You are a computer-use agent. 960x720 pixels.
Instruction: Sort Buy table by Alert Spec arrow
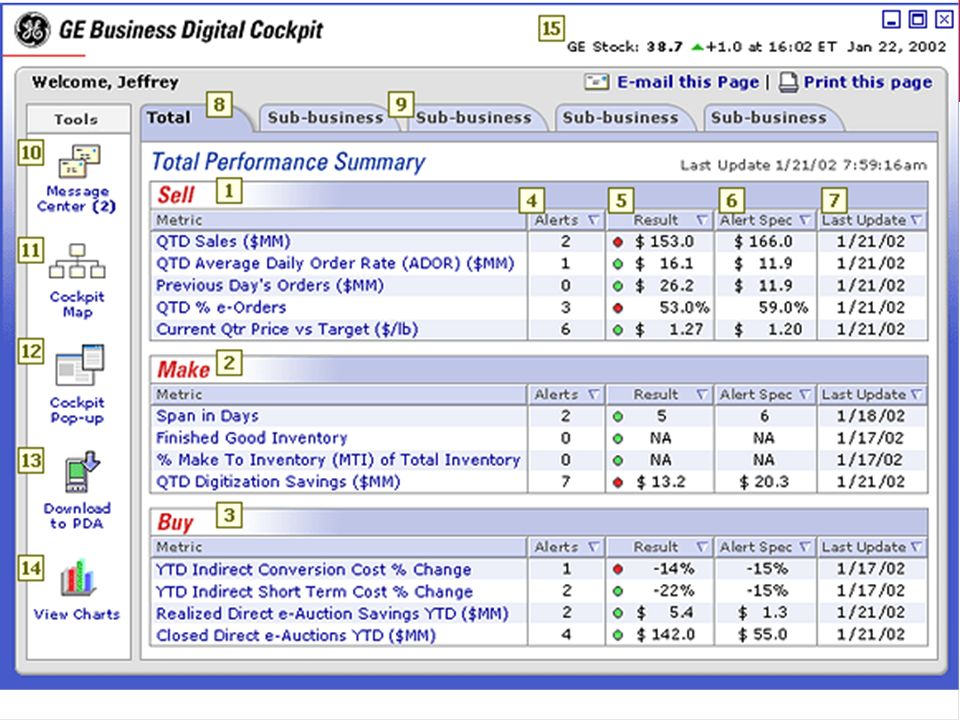click(805, 547)
